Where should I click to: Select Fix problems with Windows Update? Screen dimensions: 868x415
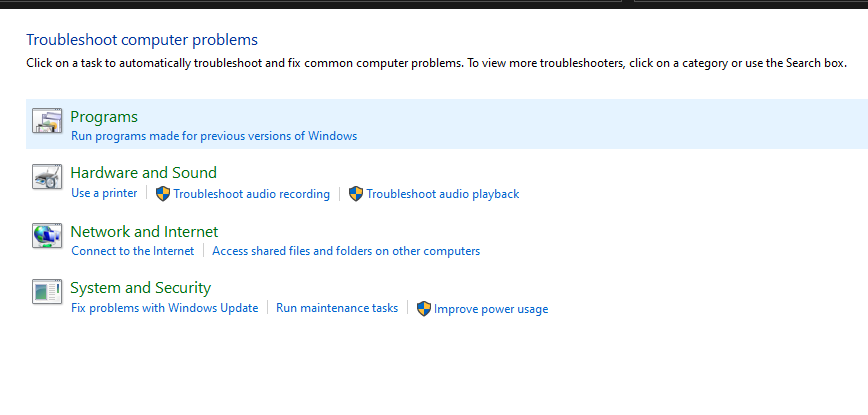(164, 309)
